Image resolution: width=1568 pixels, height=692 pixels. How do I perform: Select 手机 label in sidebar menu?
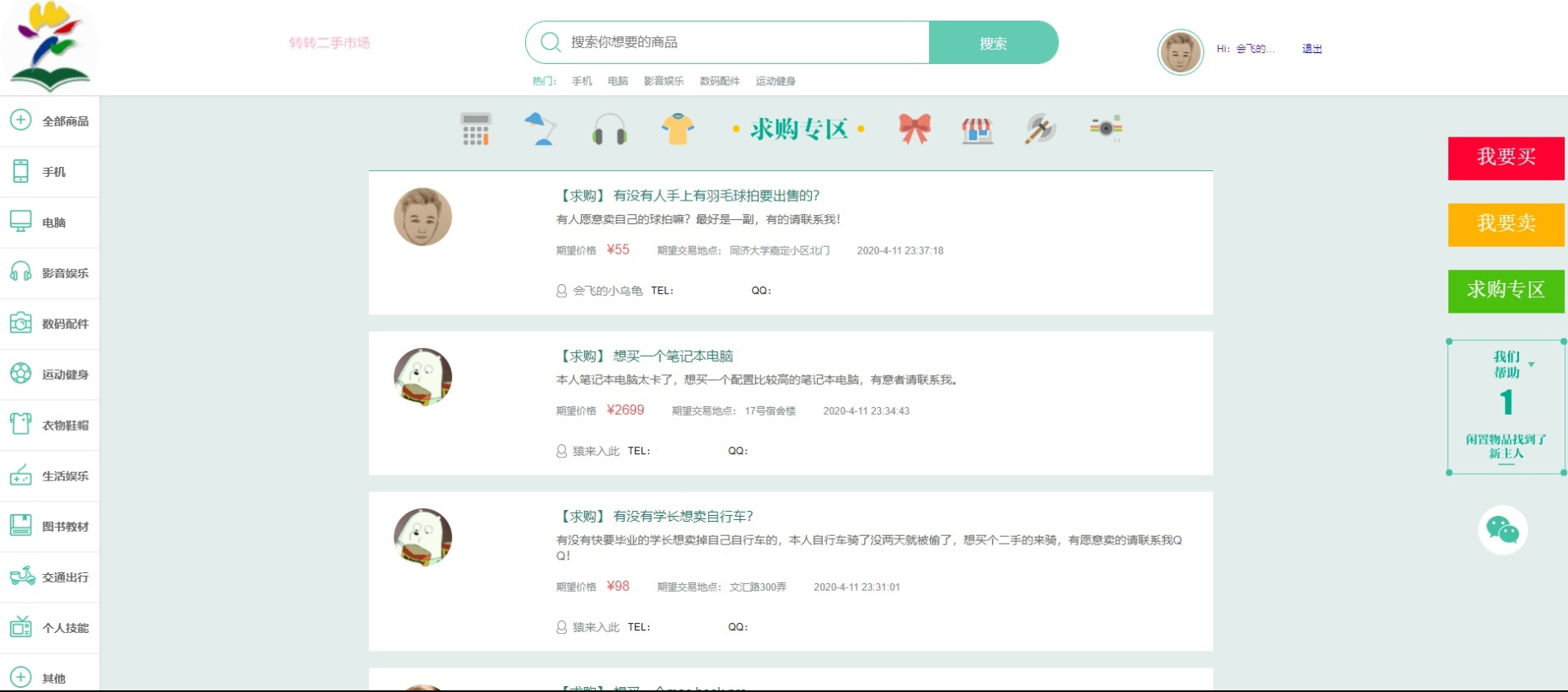(x=54, y=172)
